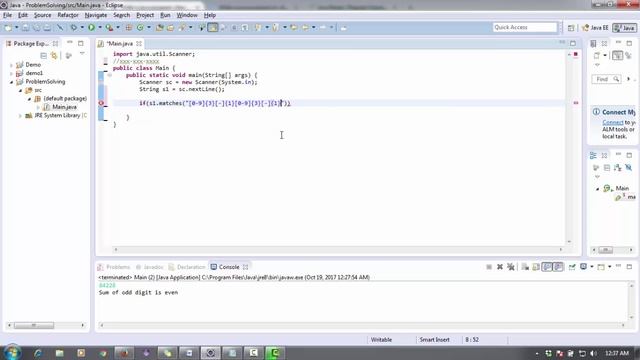Click the Run Last Tool (external tools) icon
Viewport: 640px width, 360px height.
coord(109,27)
